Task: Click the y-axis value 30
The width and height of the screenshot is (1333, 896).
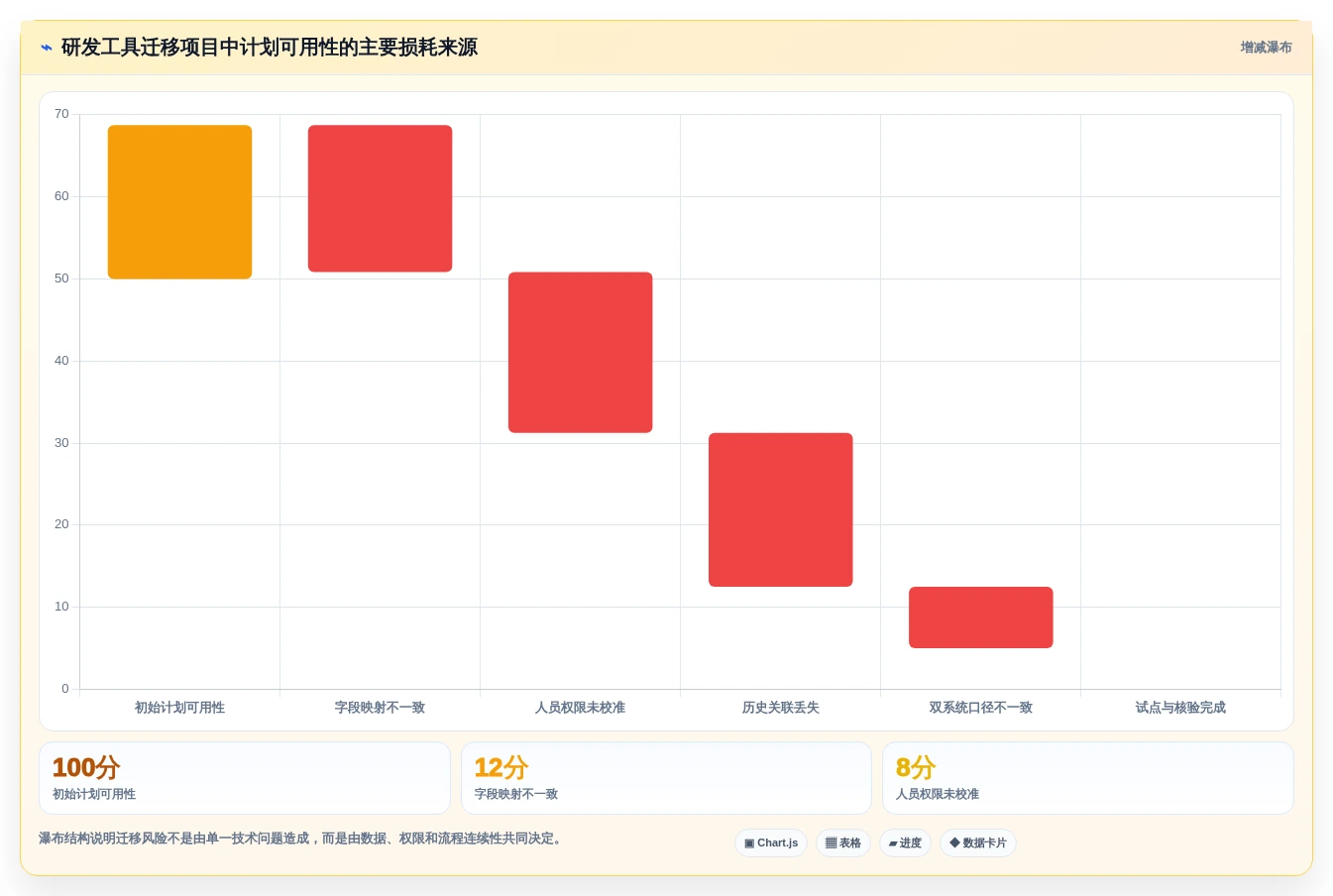Action: (61, 443)
